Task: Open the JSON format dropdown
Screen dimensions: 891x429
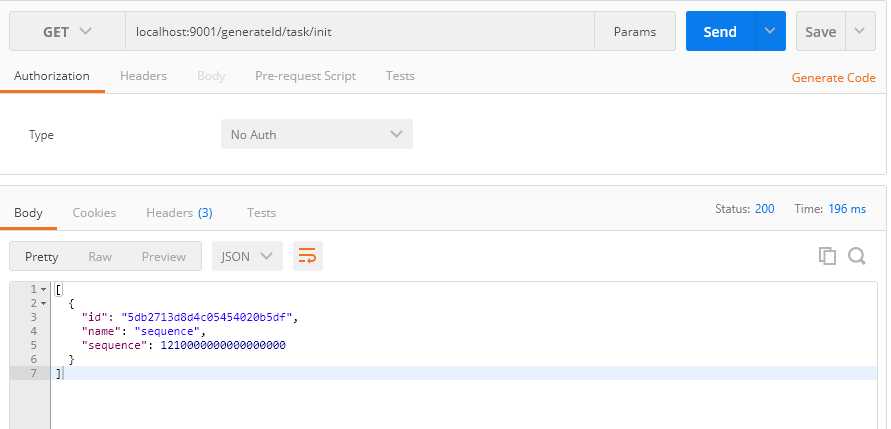Action: (247, 256)
